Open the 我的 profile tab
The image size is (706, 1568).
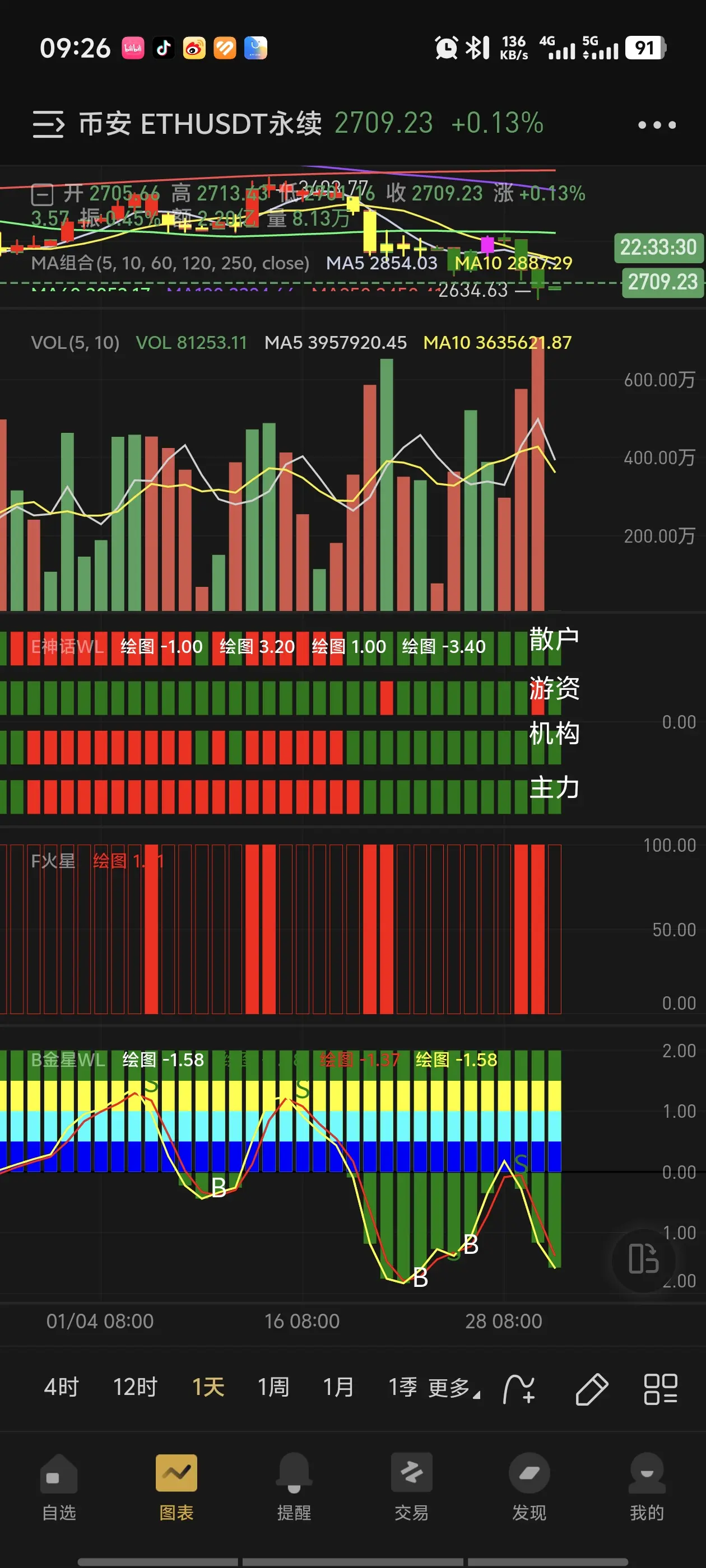pos(647,1487)
